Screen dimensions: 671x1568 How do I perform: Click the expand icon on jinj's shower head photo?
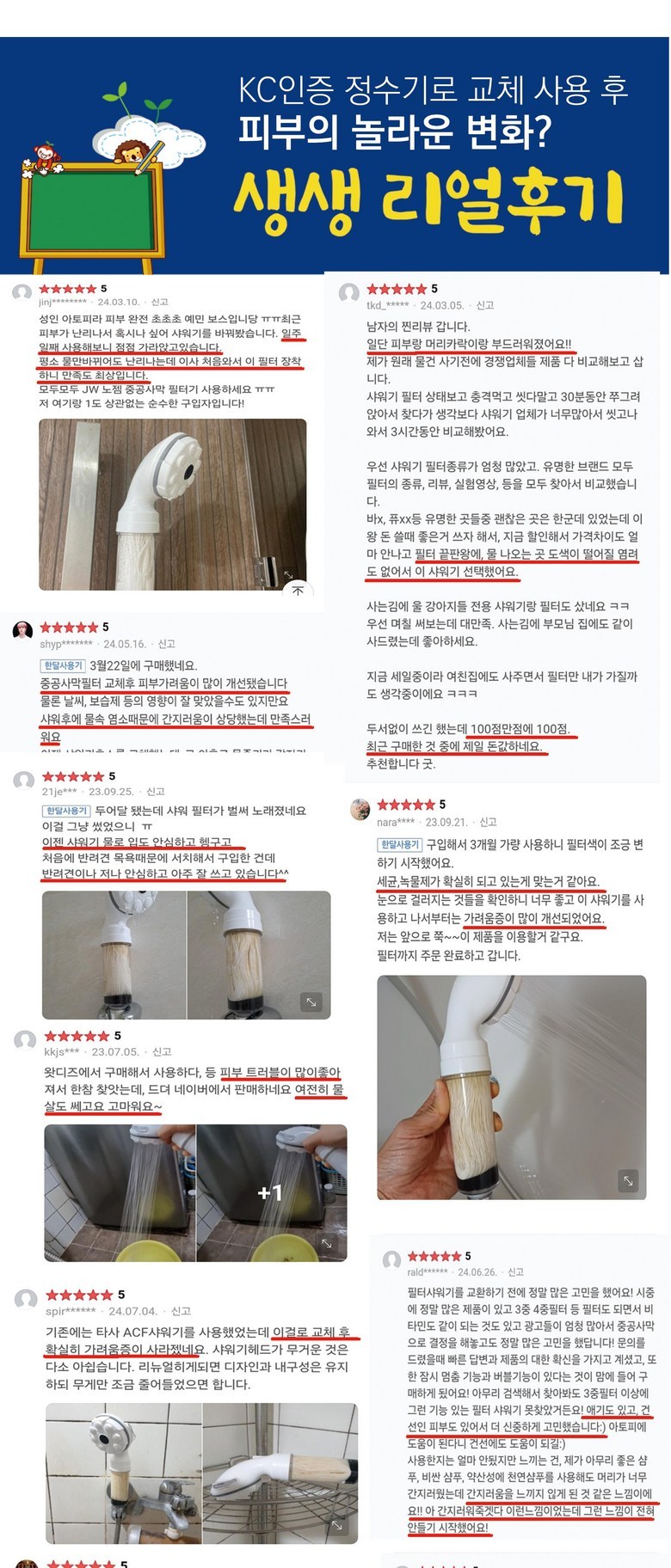pos(289,573)
